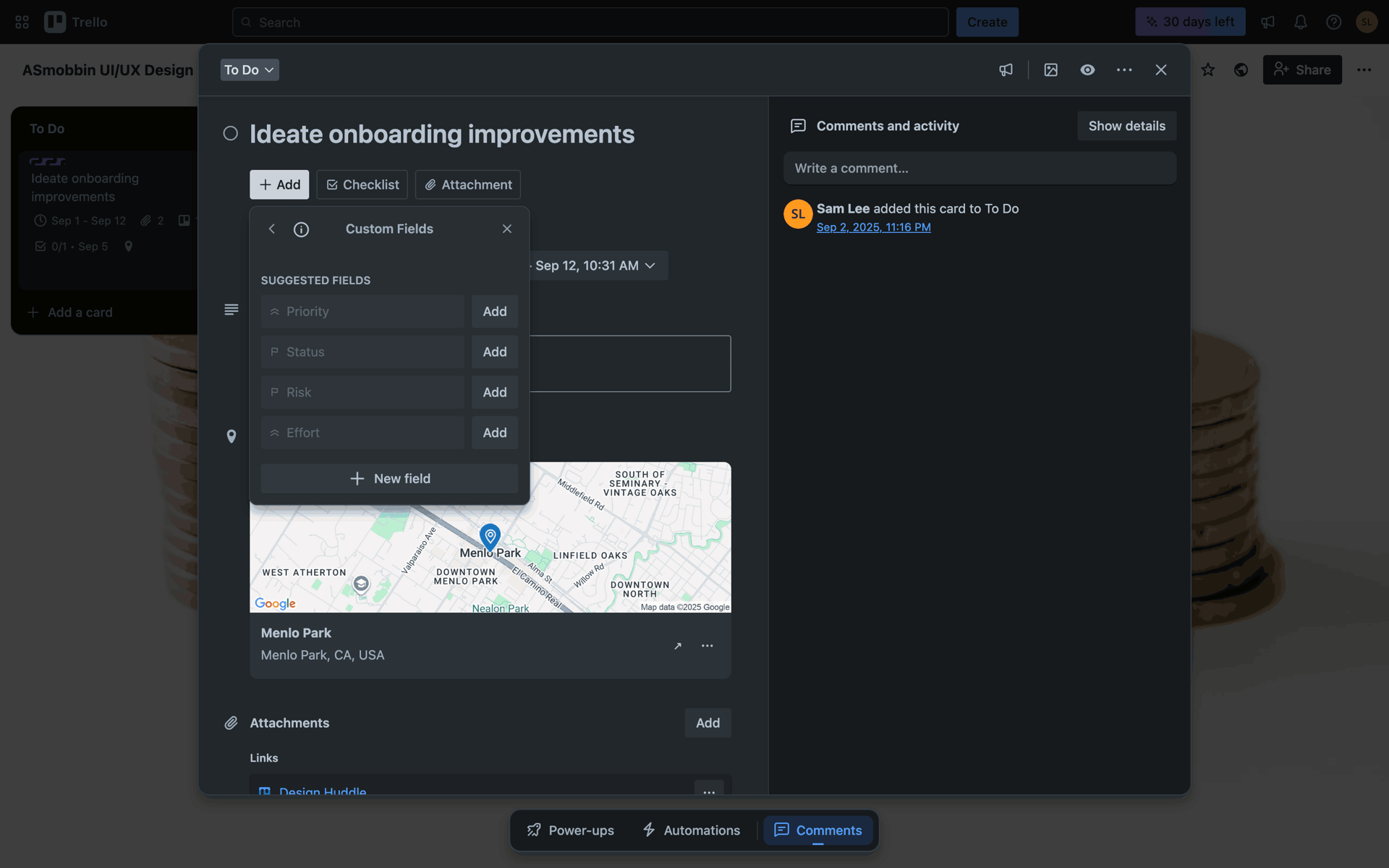Open the Automations tab
The width and height of the screenshot is (1389, 868).
pyautogui.click(x=692, y=830)
